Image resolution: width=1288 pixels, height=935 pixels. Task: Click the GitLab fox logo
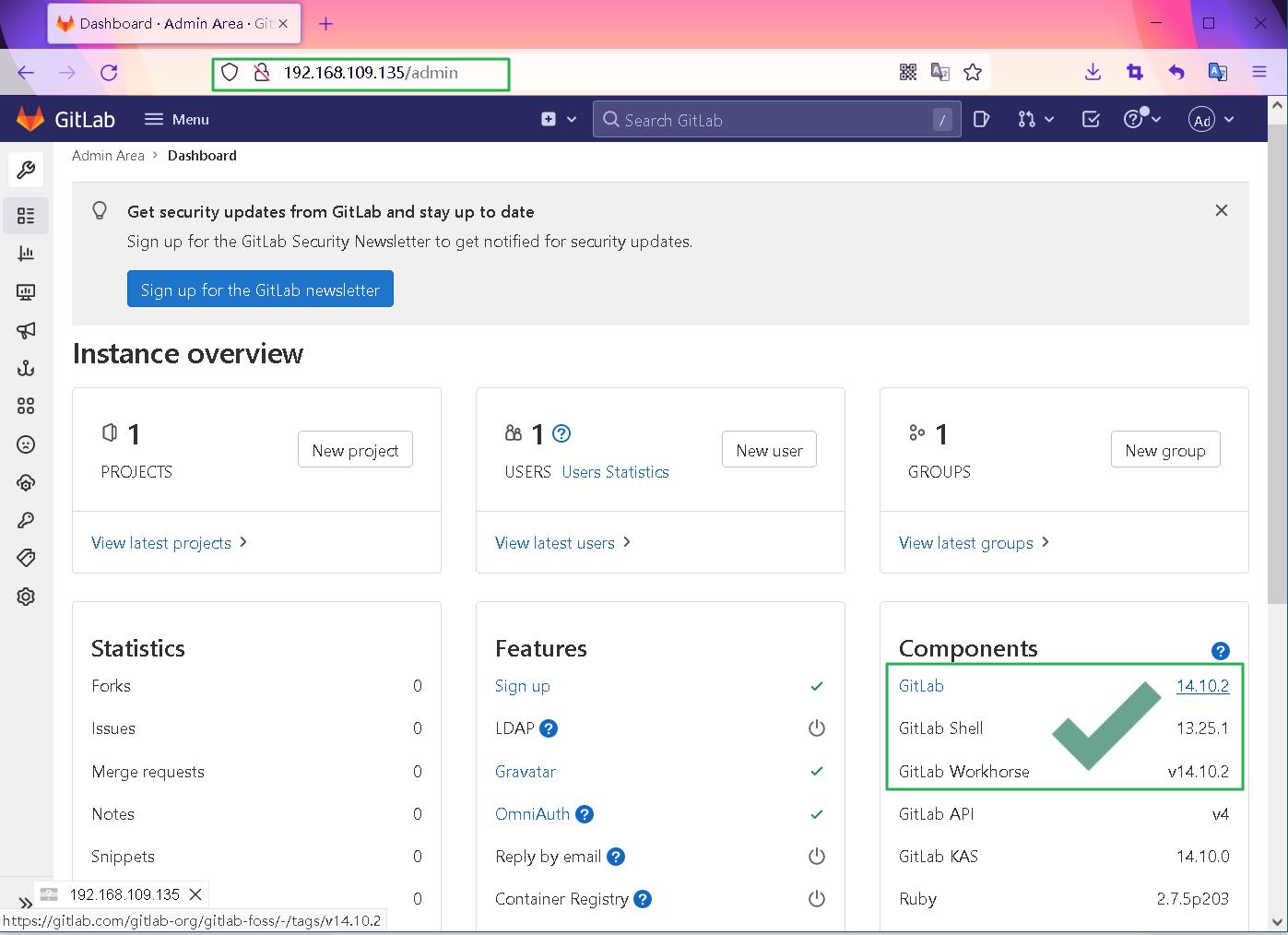30,119
